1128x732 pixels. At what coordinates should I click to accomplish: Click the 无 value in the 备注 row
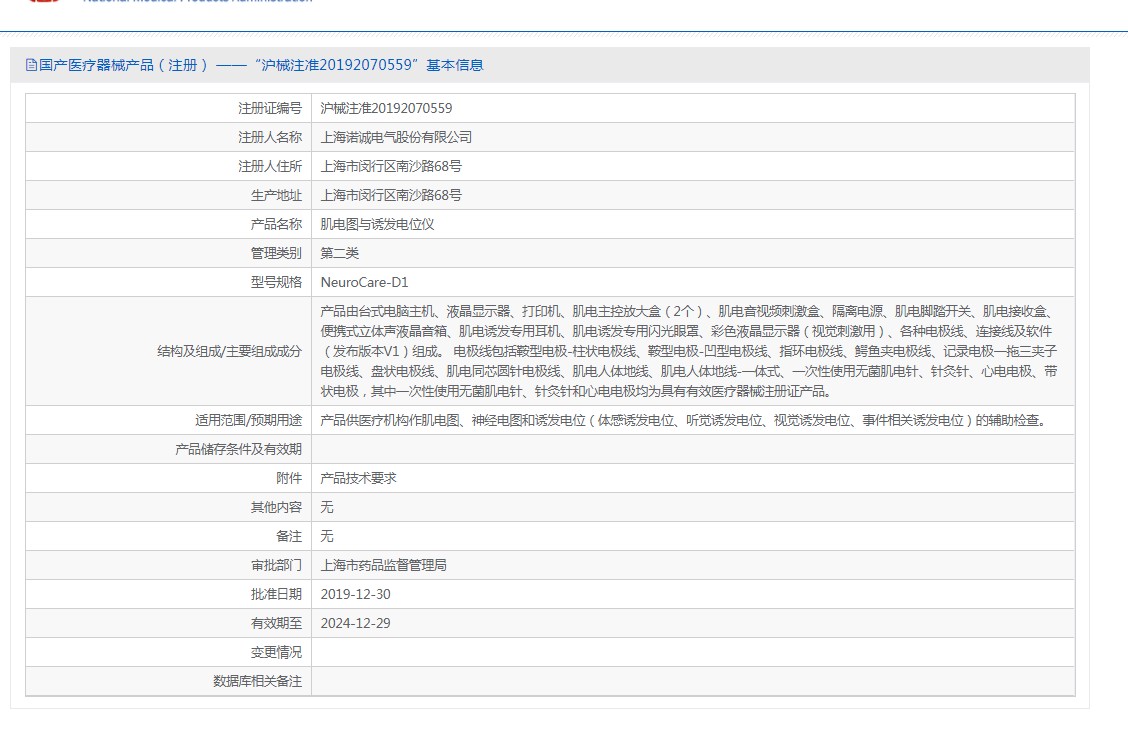point(327,536)
